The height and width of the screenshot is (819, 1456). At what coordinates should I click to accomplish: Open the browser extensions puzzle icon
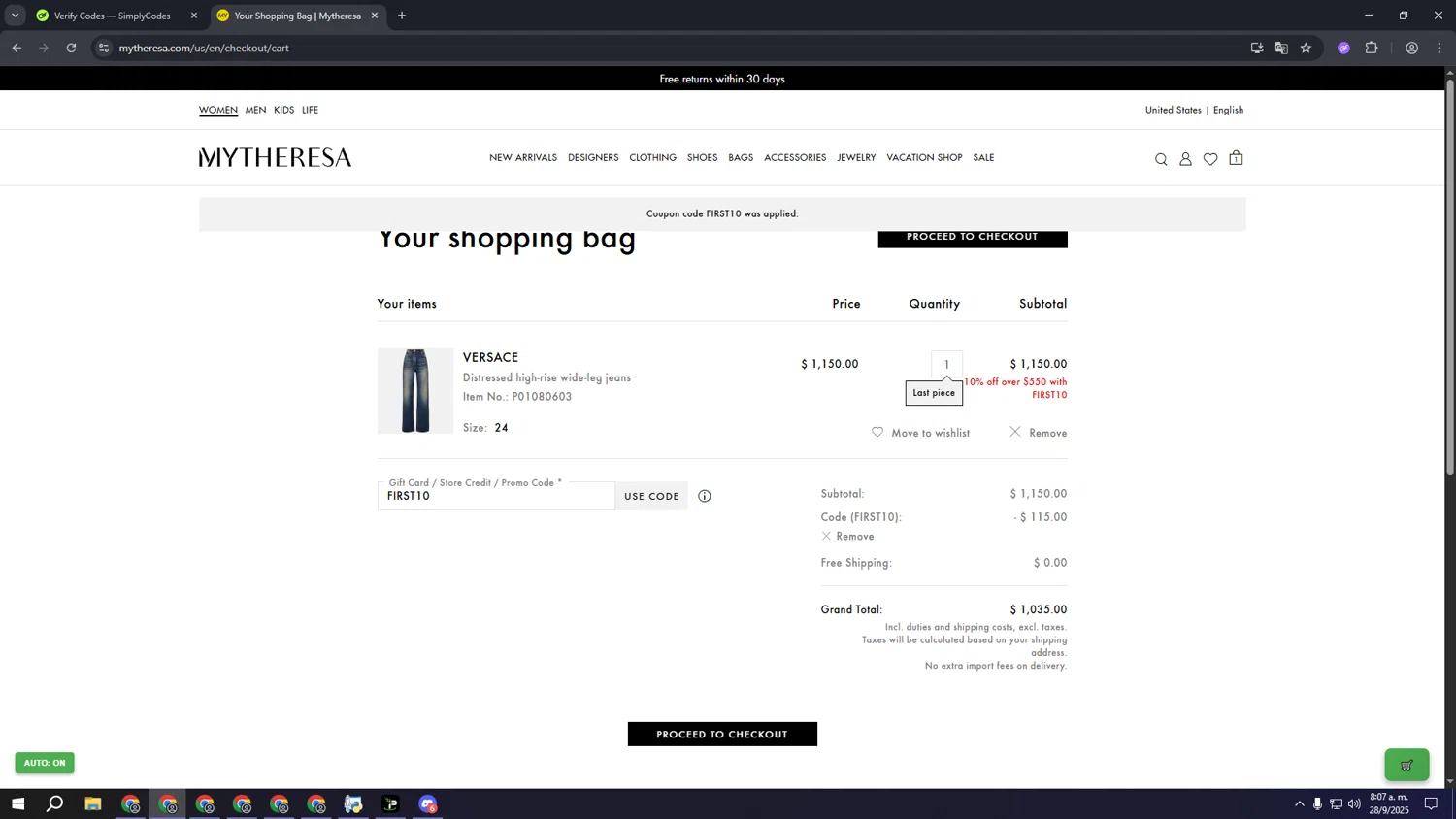click(x=1372, y=48)
